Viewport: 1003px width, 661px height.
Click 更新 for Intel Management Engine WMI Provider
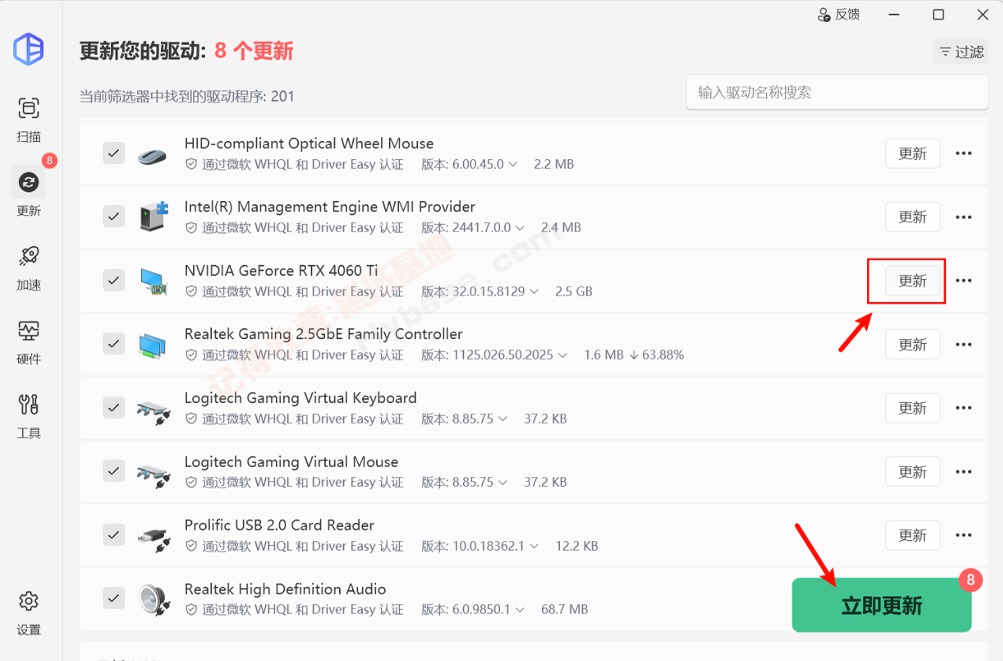coord(911,217)
